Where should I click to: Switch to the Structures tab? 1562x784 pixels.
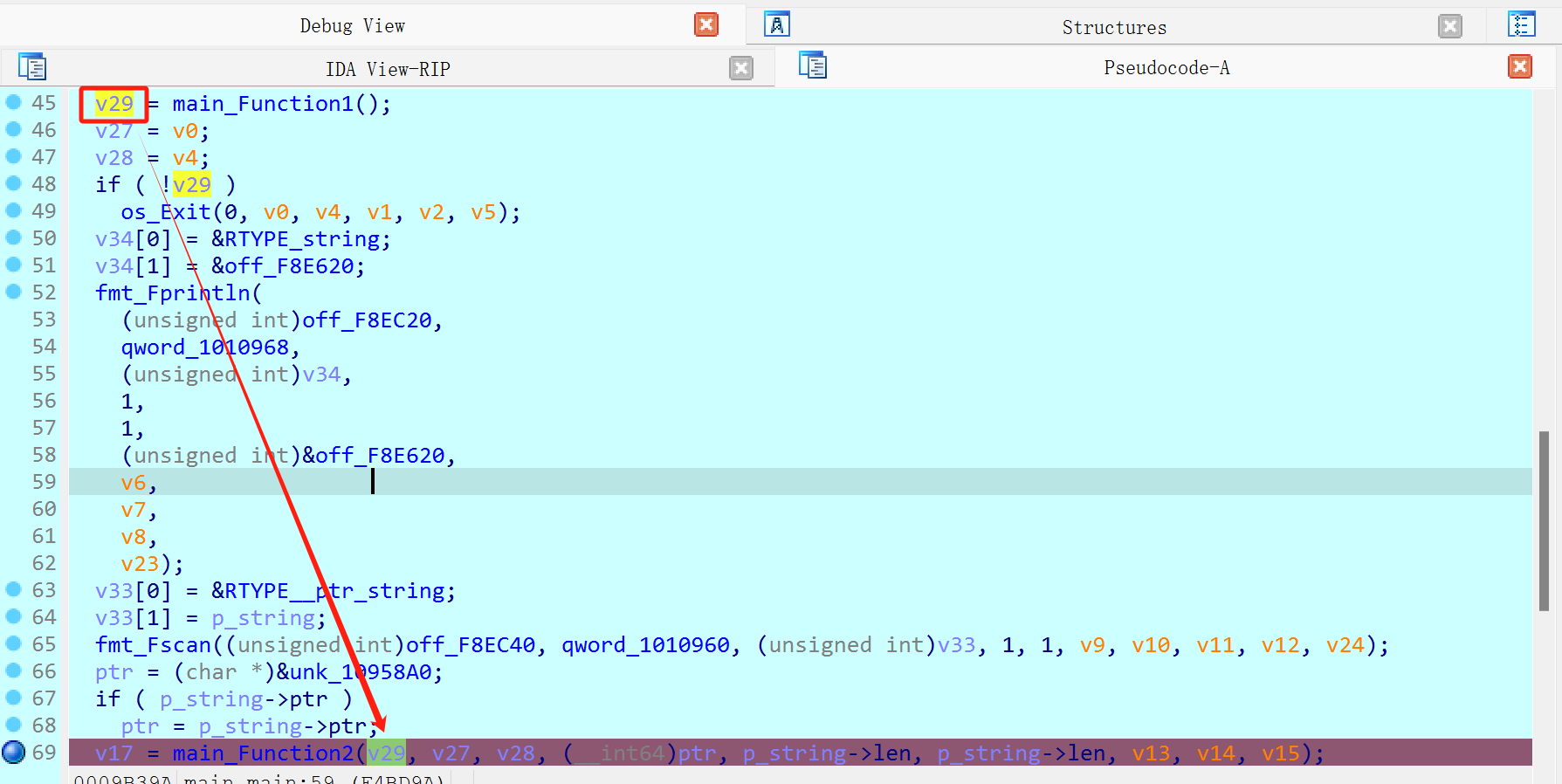(1113, 27)
